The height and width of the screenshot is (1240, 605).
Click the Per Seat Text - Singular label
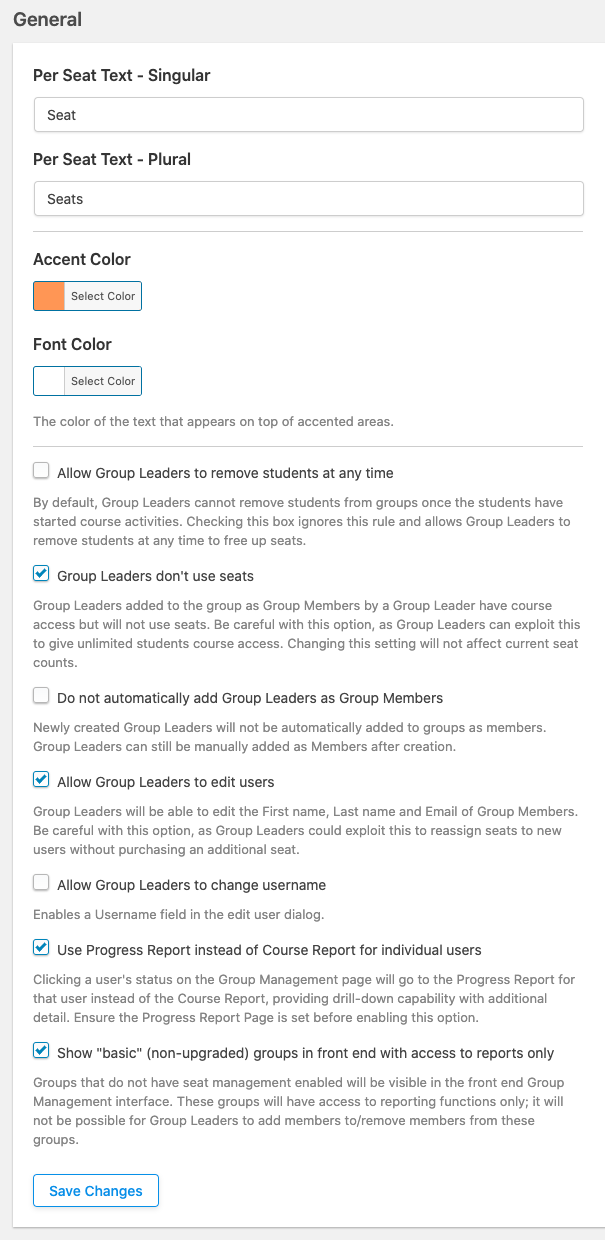point(122,75)
